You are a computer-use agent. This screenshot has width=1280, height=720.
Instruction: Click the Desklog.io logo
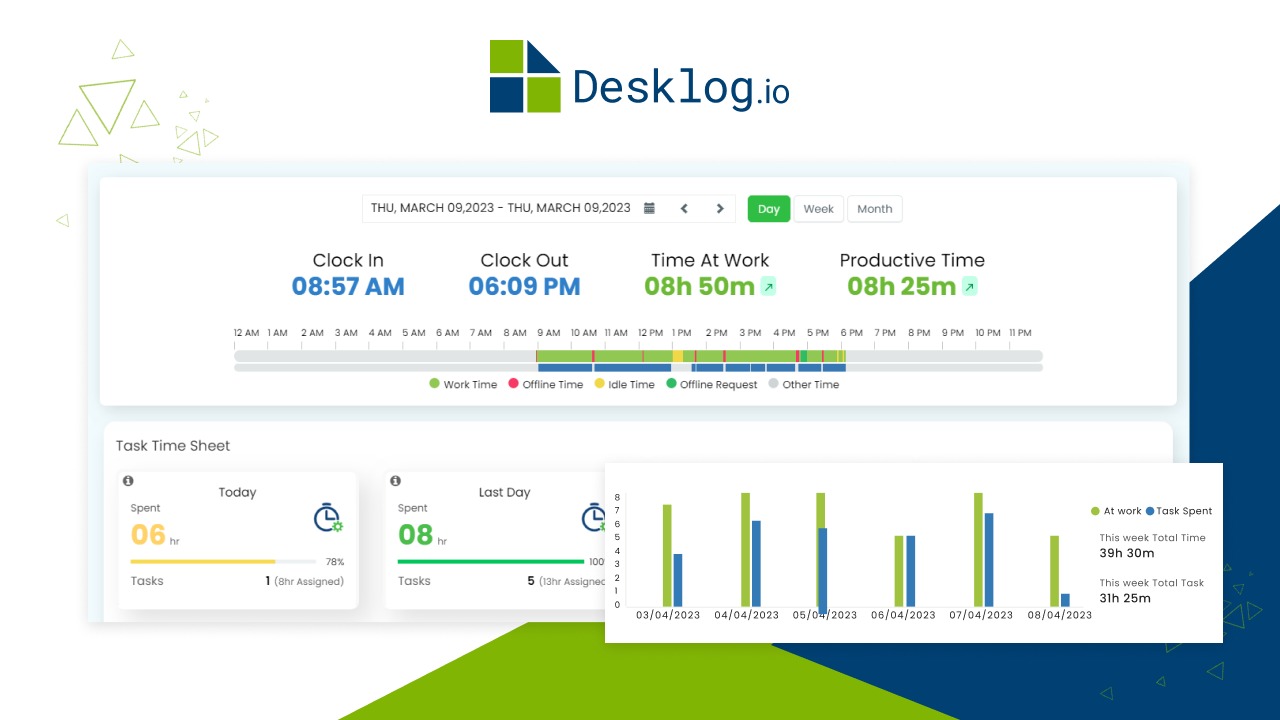pos(639,77)
